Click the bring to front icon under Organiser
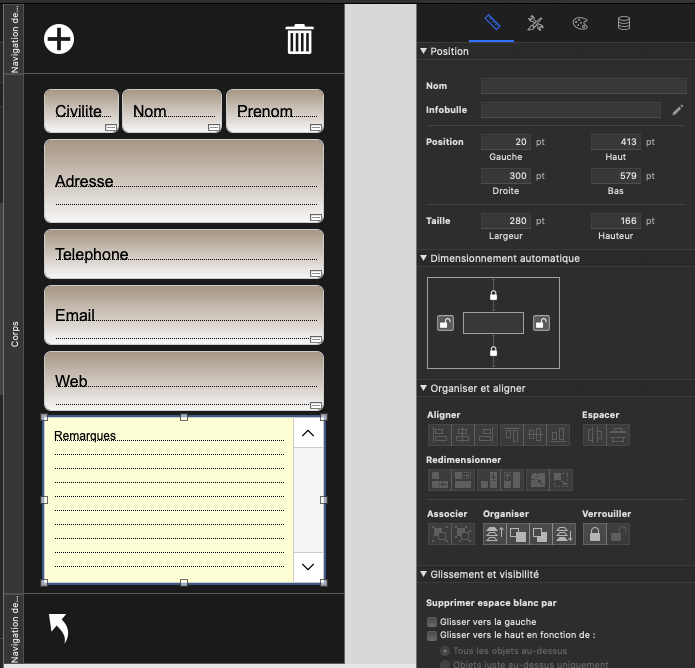Viewport: 695px width, 668px height. [492, 535]
